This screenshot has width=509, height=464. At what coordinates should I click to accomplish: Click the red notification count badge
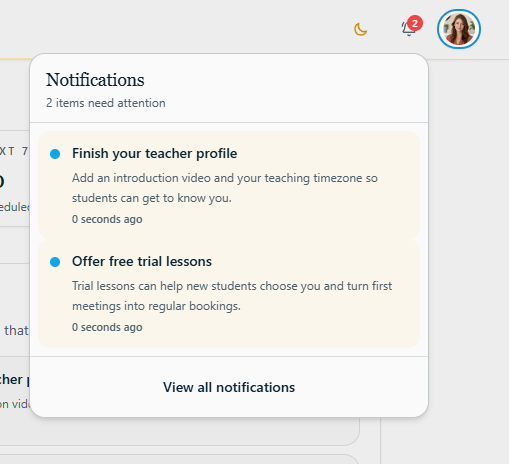(x=415, y=23)
